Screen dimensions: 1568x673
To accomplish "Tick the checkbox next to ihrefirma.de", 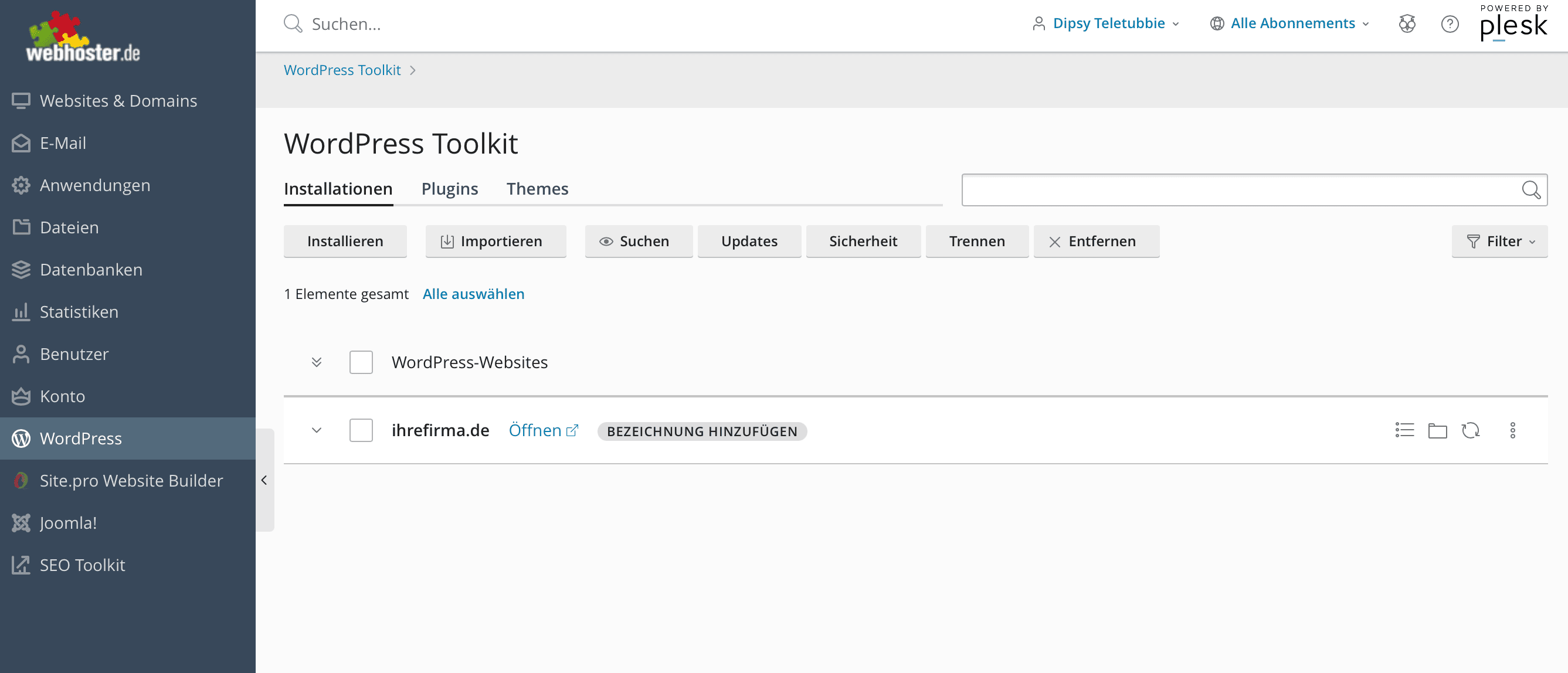I will click(x=361, y=430).
